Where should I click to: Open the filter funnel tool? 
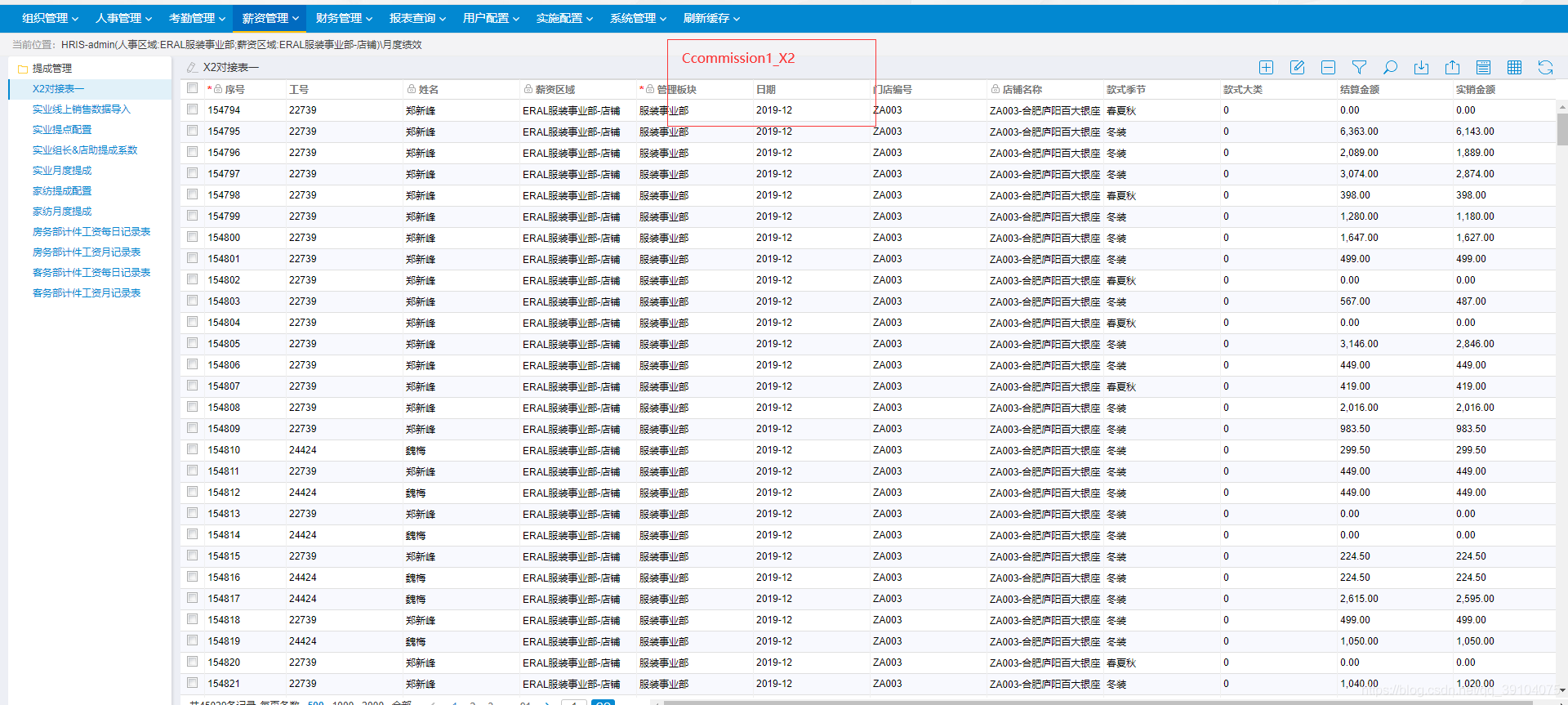click(x=1359, y=68)
